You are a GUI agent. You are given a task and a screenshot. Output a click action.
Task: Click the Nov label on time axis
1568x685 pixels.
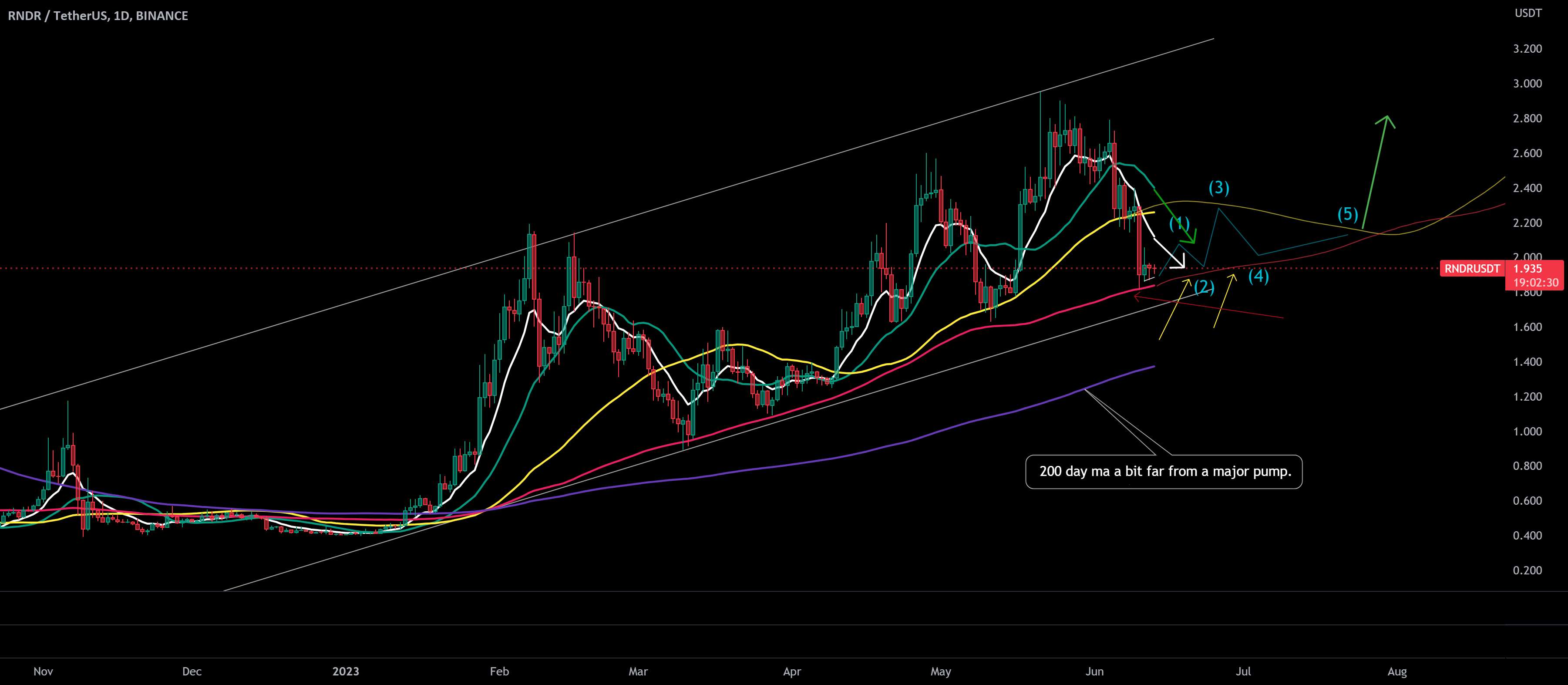point(43,672)
